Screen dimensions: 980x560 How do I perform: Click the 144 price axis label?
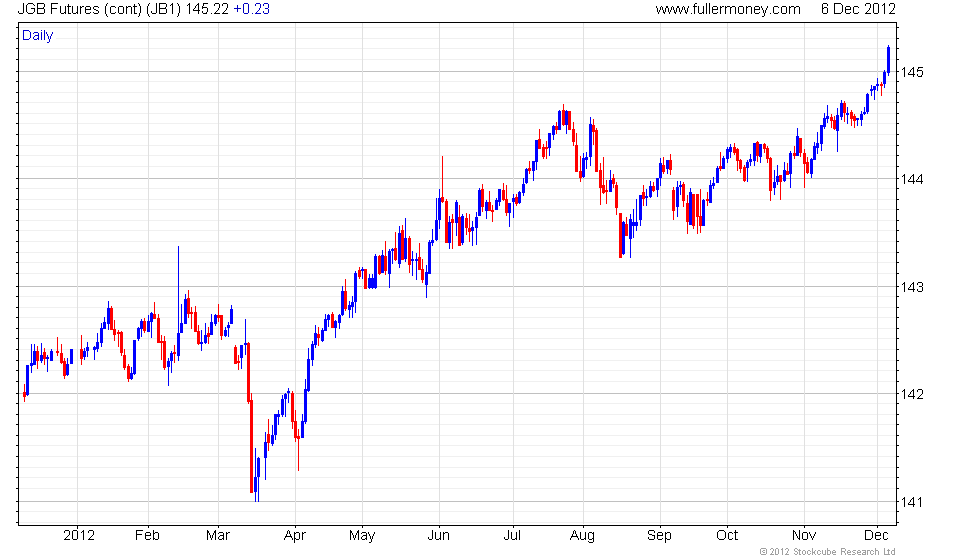click(911, 179)
